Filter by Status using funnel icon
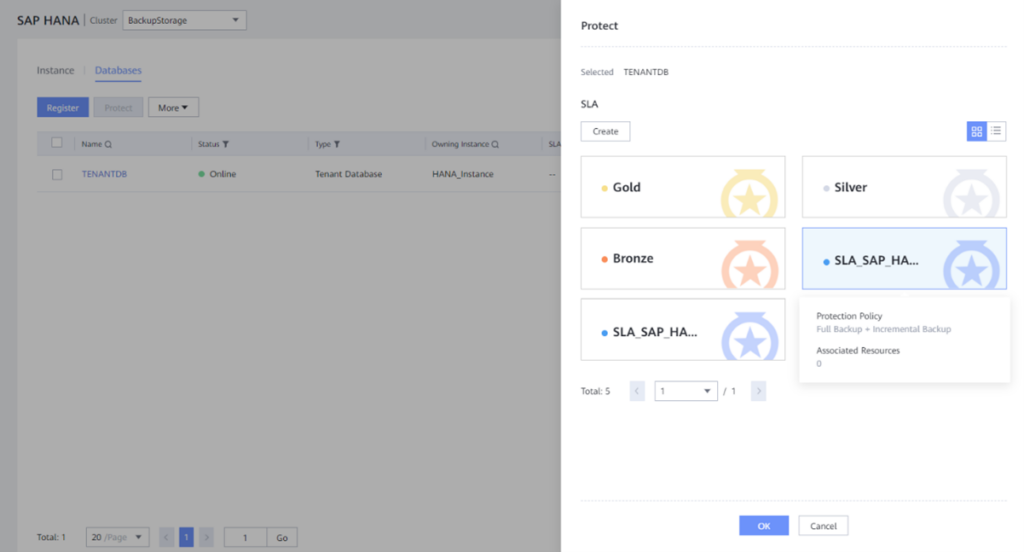The width and height of the screenshot is (1024, 552). click(226, 144)
